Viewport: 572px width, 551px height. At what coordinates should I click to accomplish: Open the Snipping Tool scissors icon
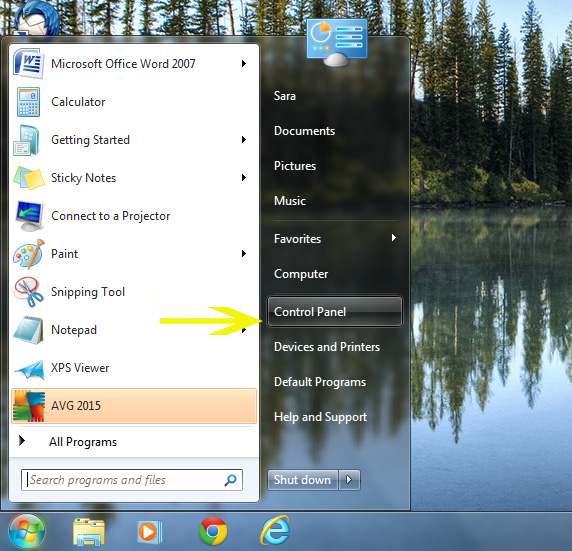28,292
